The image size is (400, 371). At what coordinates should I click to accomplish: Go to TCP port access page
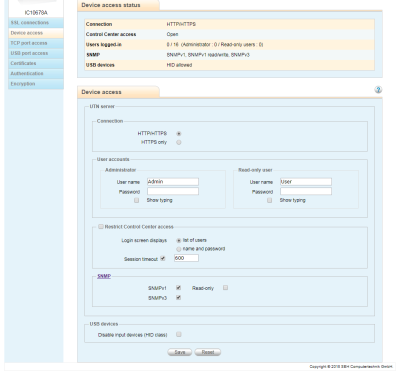(x=36, y=43)
